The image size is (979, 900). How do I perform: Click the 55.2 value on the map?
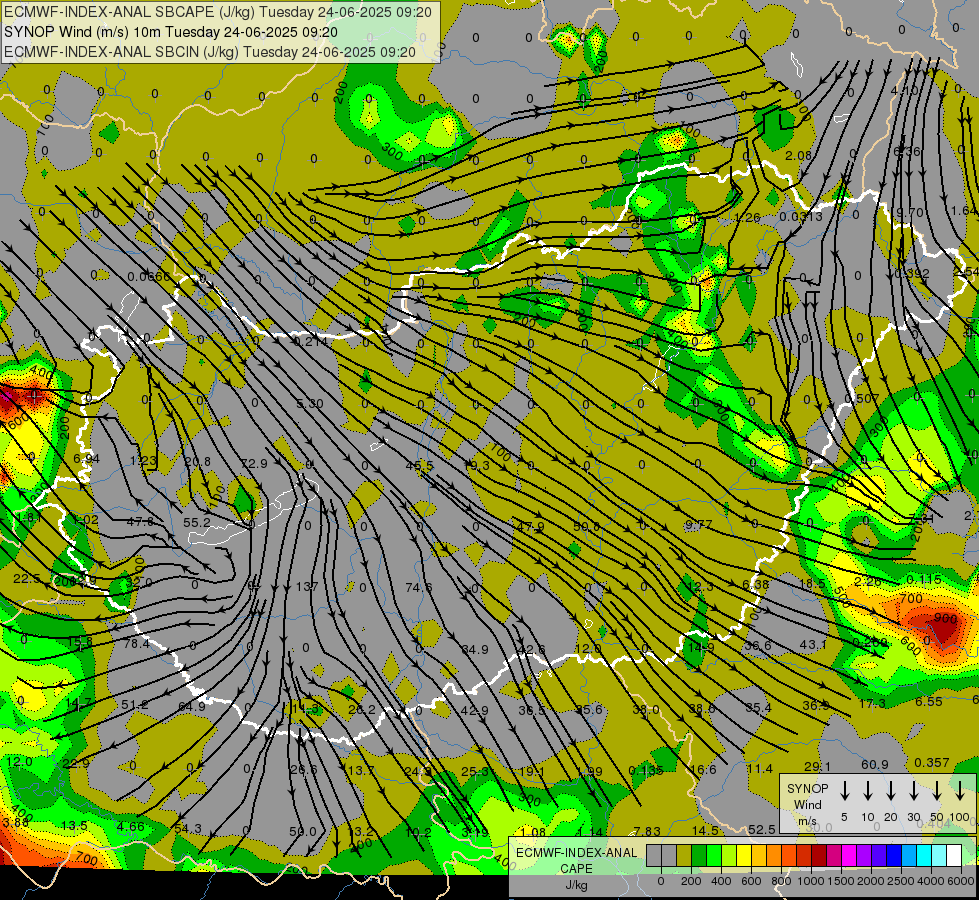point(197,522)
